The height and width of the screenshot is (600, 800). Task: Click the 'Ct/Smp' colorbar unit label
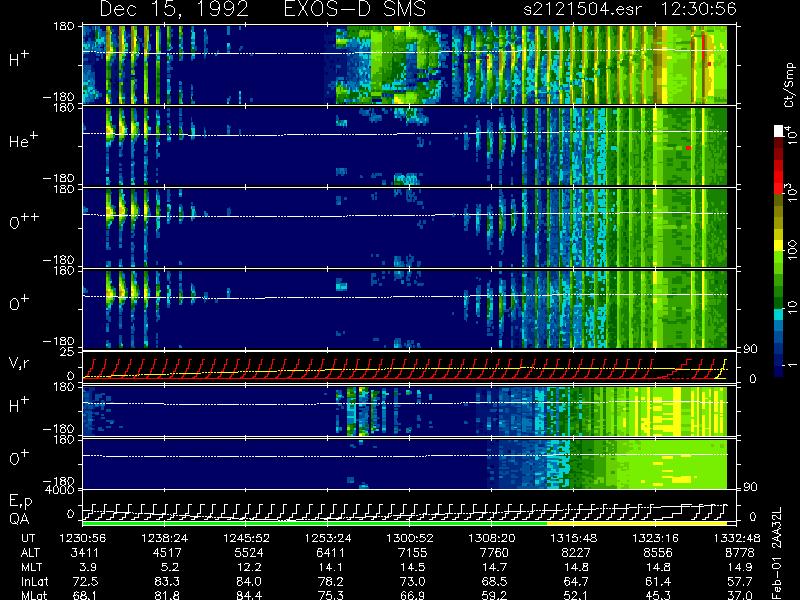click(x=789, y=85)
